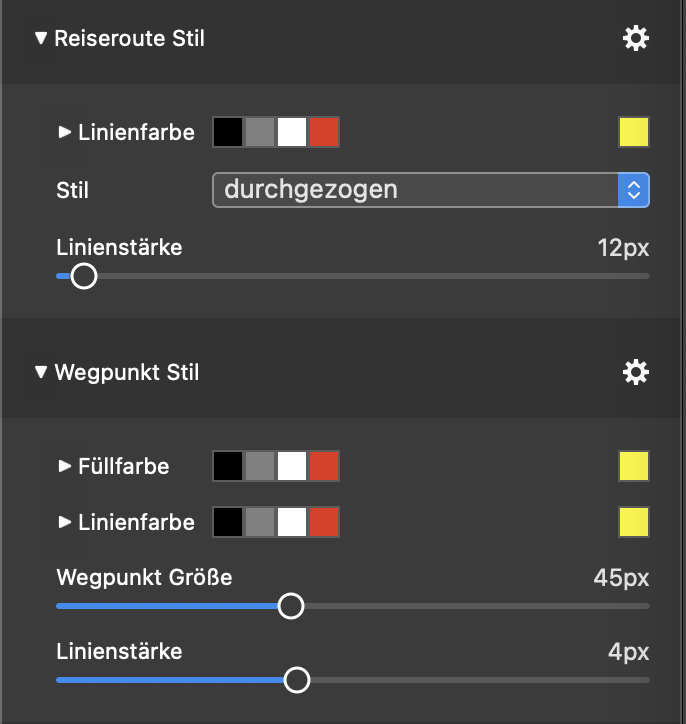Pick white for Reiseroute Linienfarbe

coord(292,132)
